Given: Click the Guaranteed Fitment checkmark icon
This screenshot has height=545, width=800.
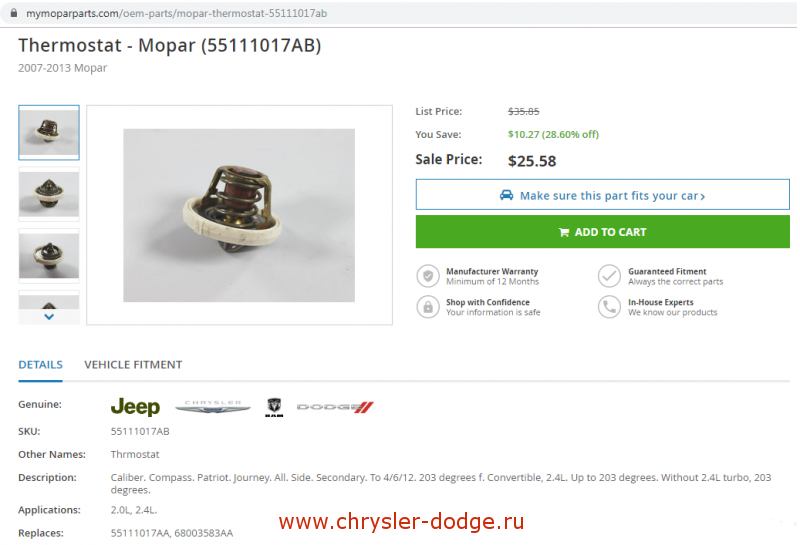Looking at the screenshot, I should tap(609, 276).
